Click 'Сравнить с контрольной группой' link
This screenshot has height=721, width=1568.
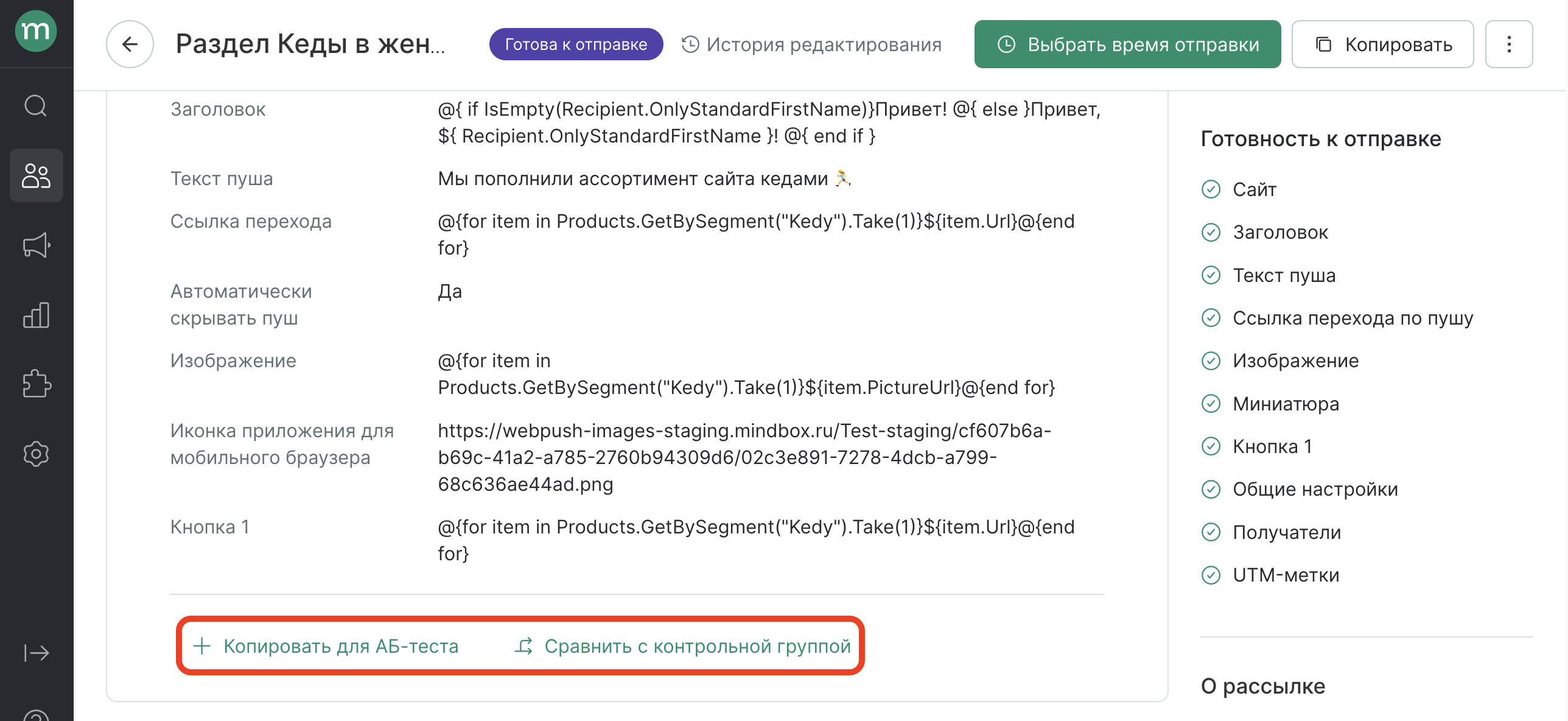click(682, 645)
